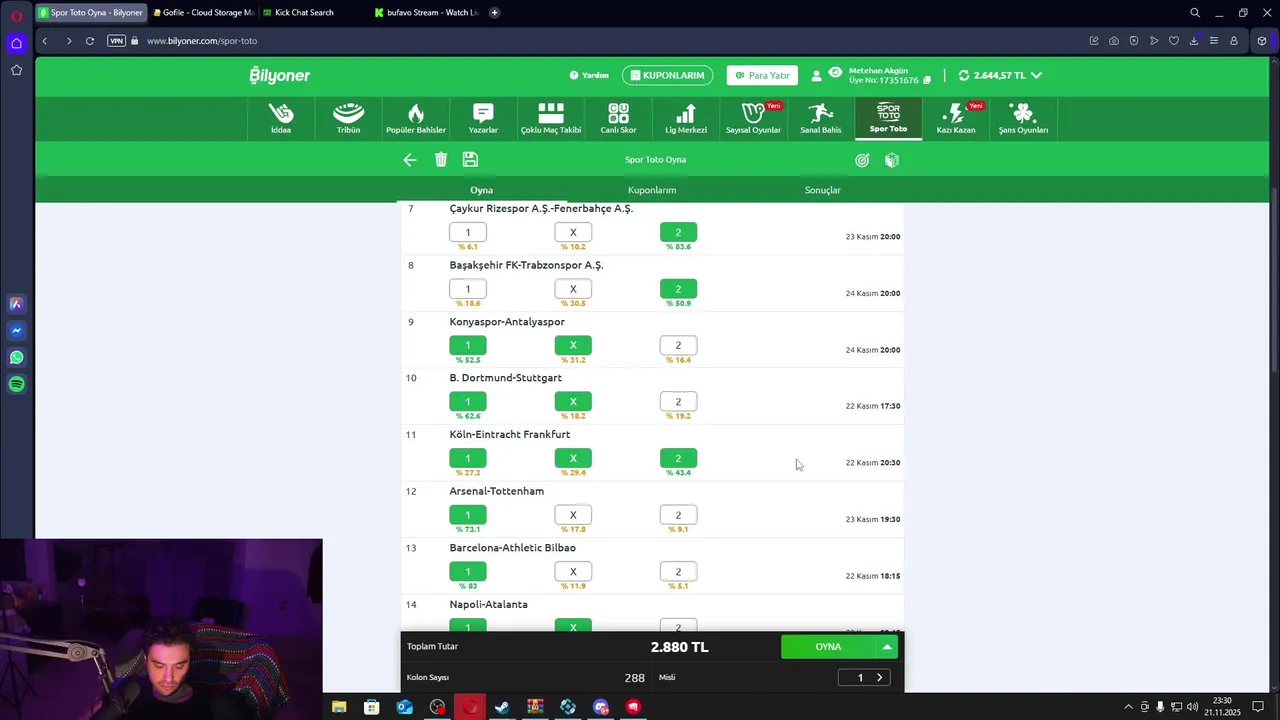1280x720 pixels.
Task: Expand the OYNA button arrow
Action: [887, 647]
